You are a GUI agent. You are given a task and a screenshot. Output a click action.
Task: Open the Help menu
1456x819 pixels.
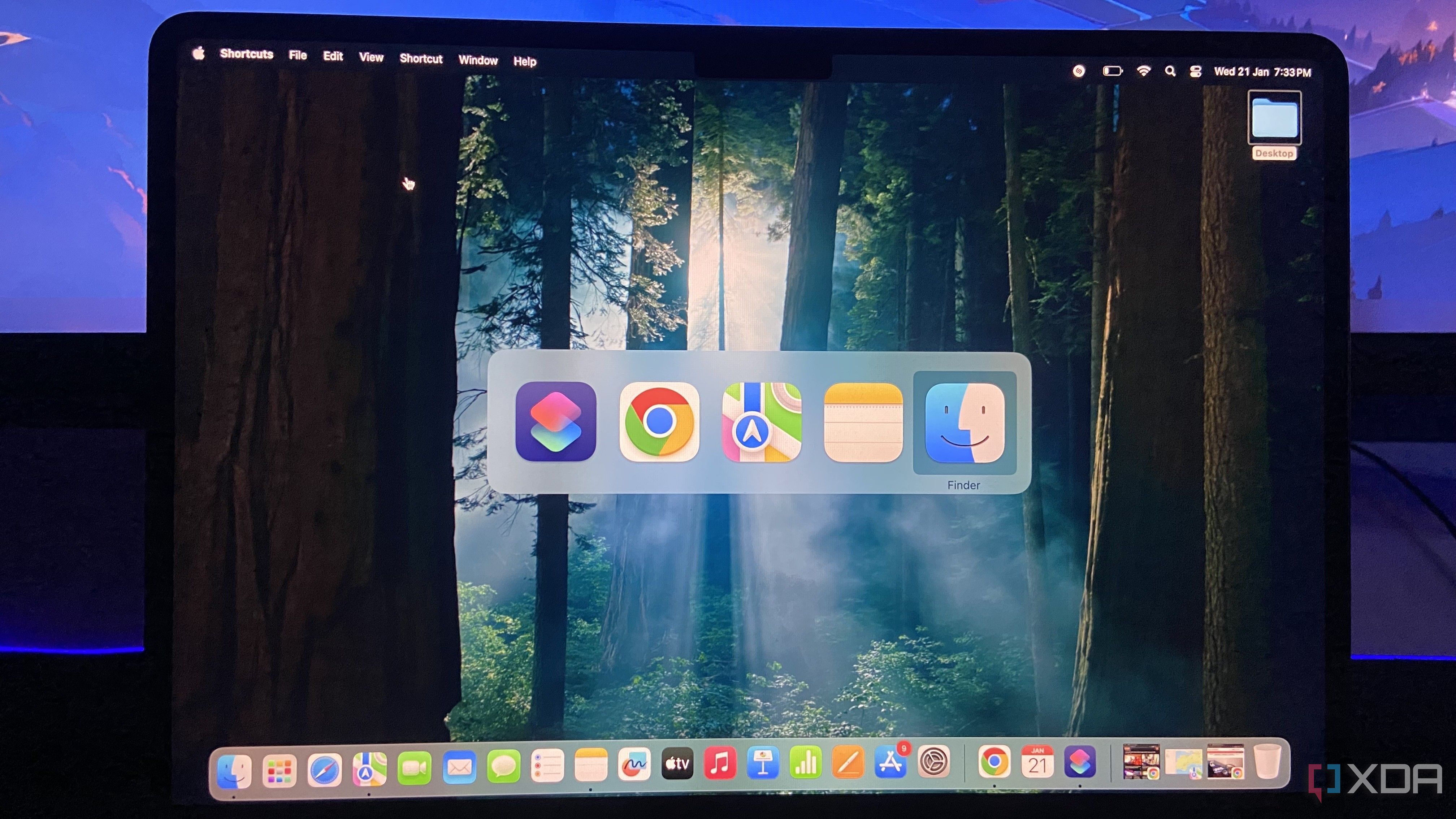coord(525,61)
